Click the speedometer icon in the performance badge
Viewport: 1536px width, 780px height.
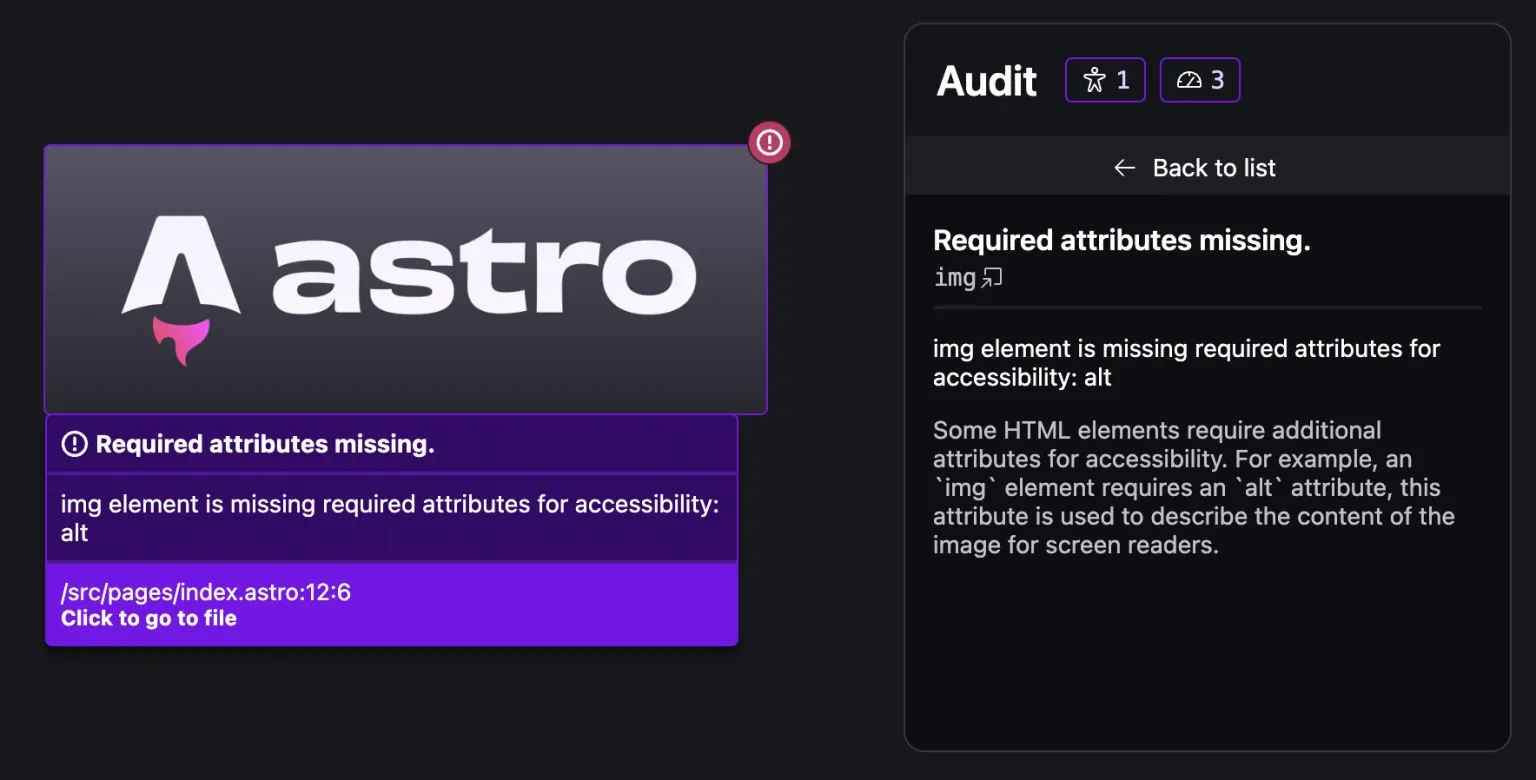click(x=1187, y=79)
